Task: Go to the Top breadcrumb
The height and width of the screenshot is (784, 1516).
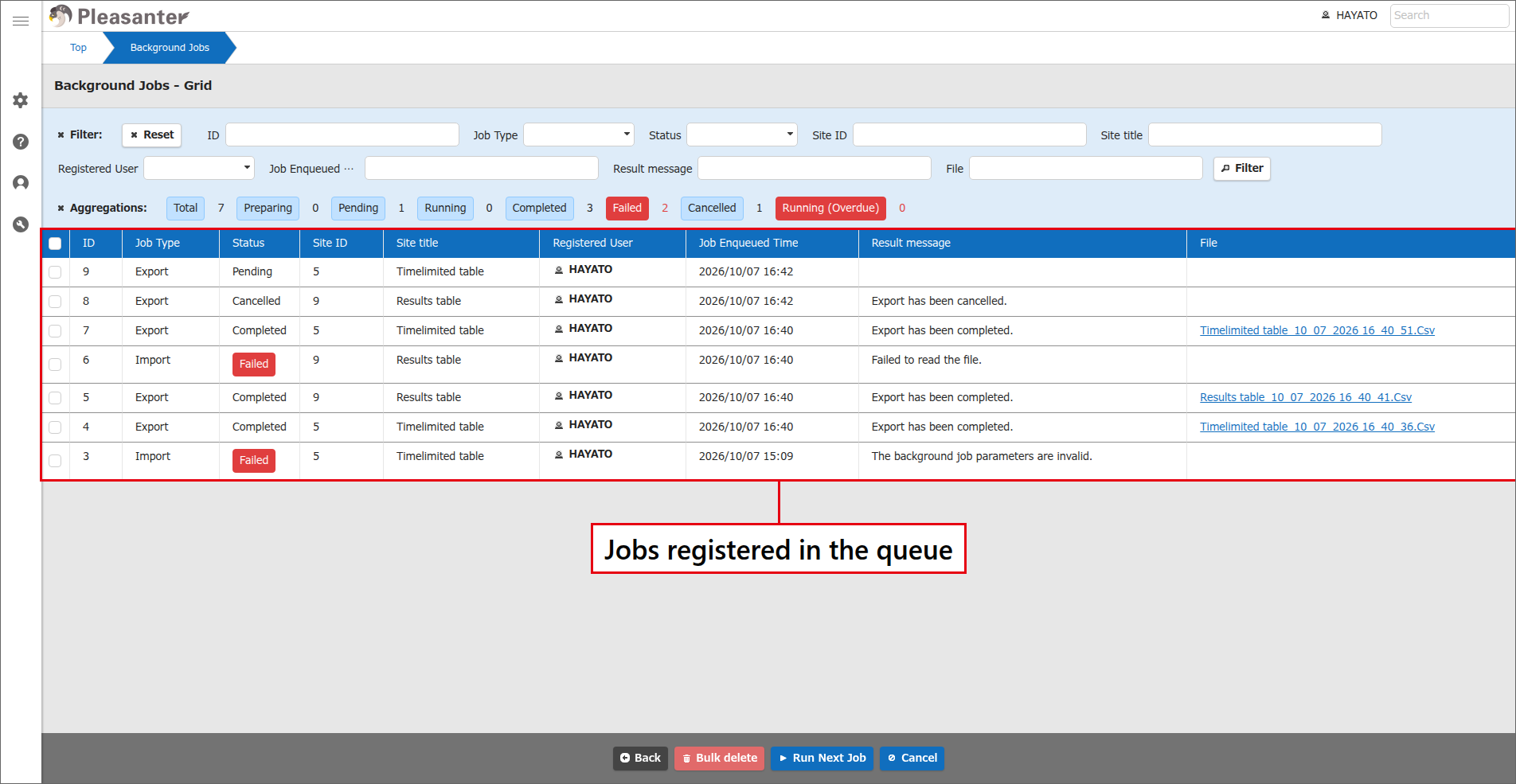Action: coord(78,48)
